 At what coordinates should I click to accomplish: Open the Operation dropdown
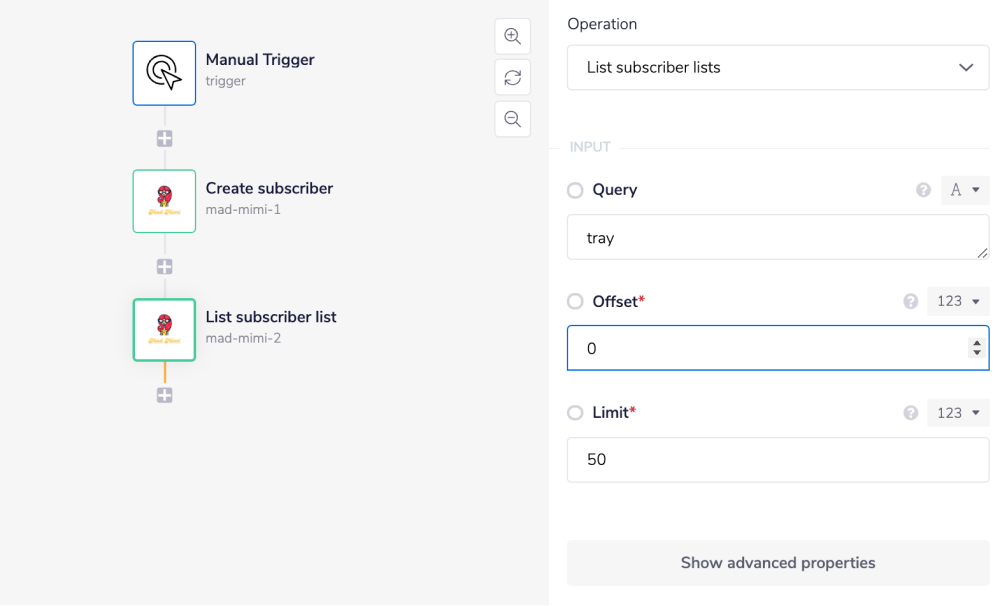click(777, 68)
